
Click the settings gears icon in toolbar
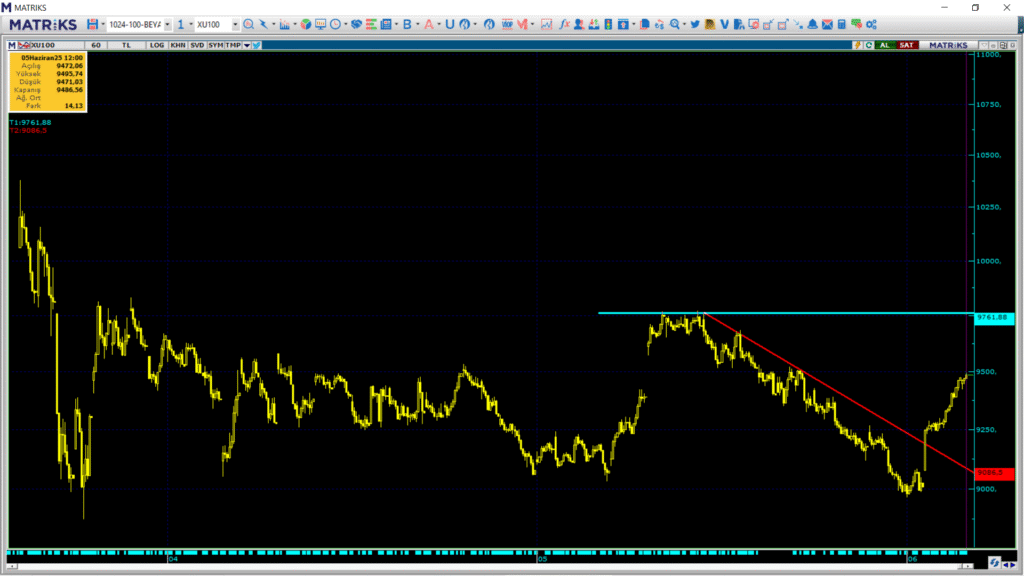click(x=871, y=24)
